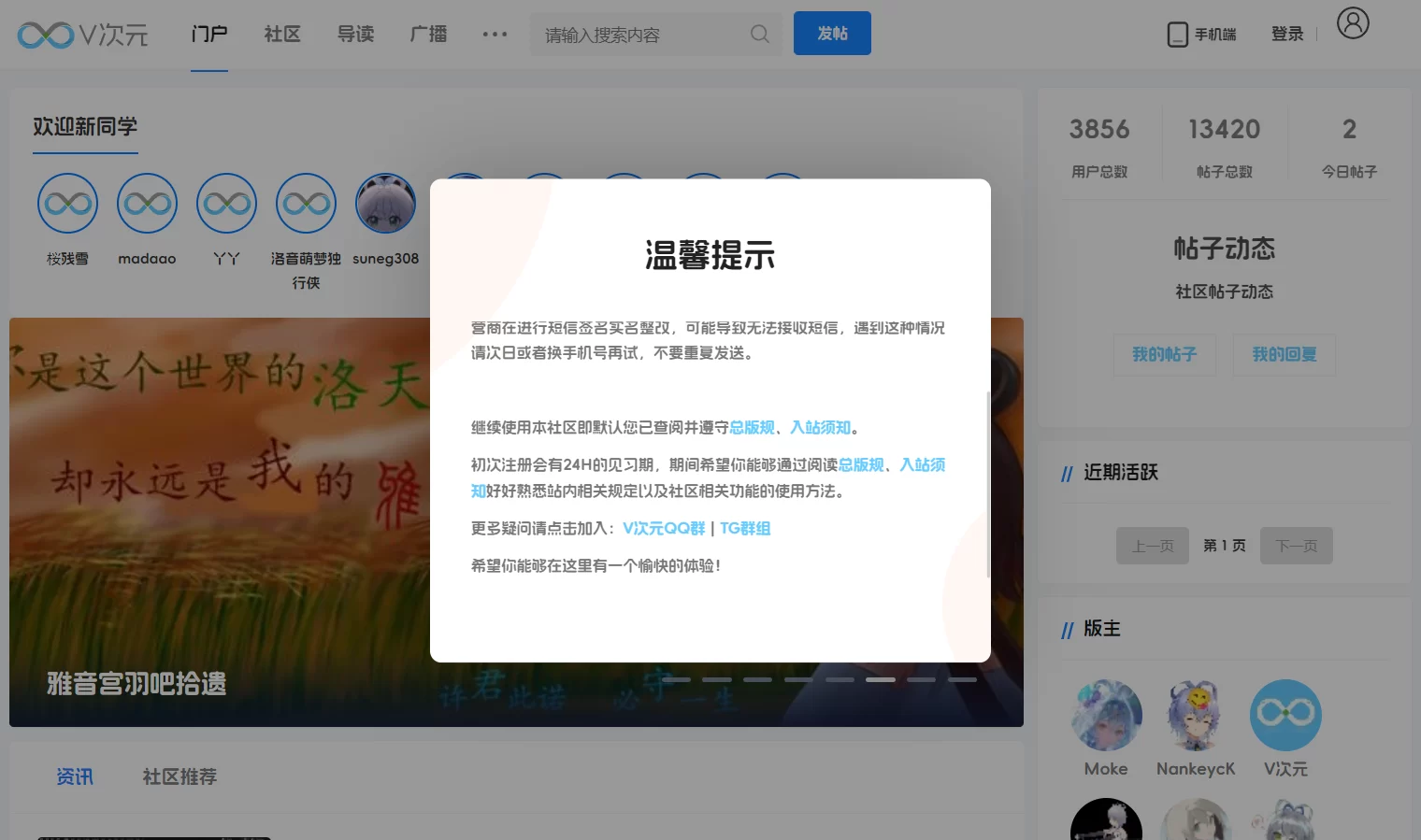Viewport: 1421px width, 840px height.
Task: Open moderator NankeycK's avatar
Action: click(1196, 715)
